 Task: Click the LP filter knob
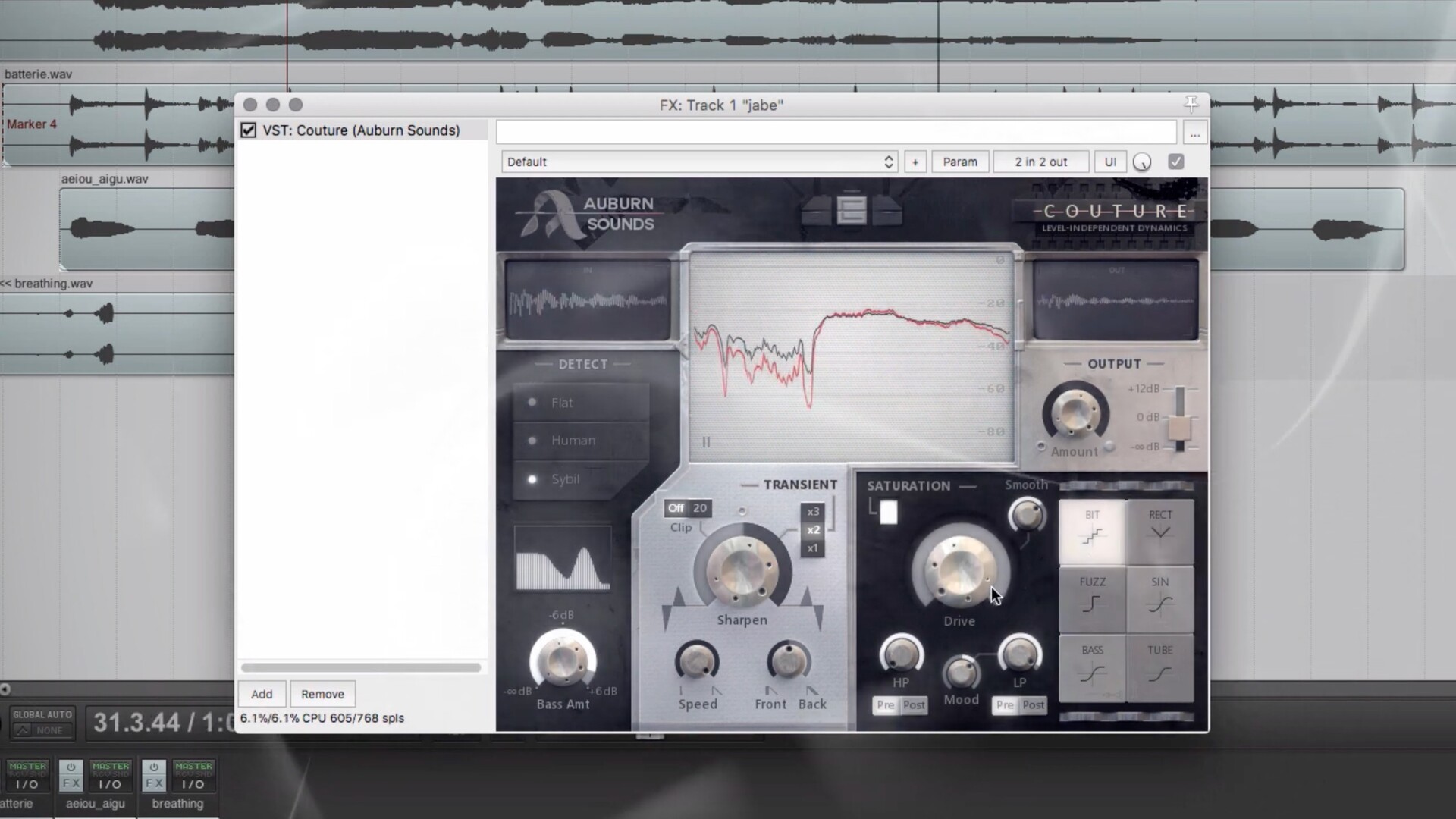click(1020, 654)
